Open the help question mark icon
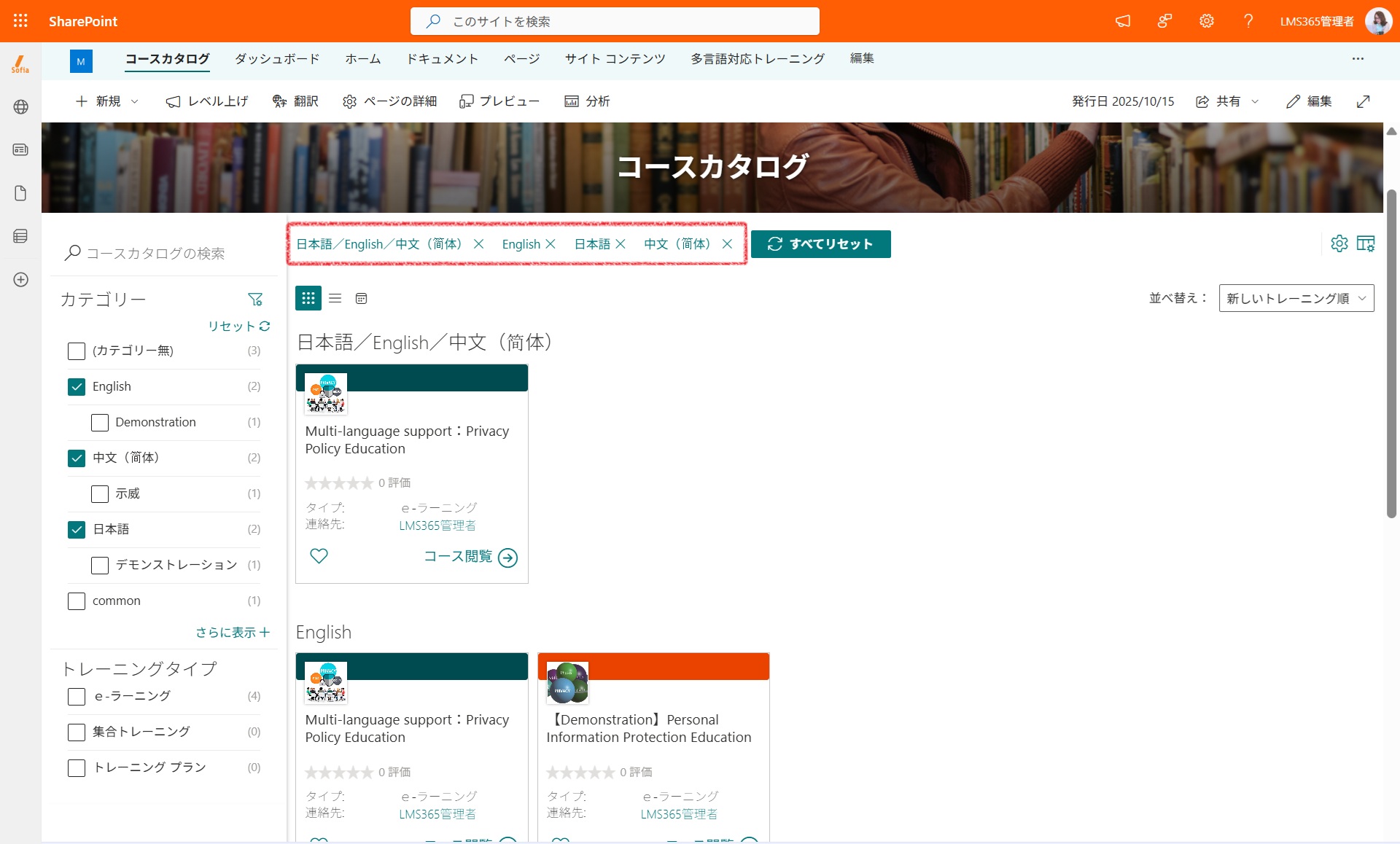Image resolution: width=1400 pixels, height=844 pixels. 1248,21
